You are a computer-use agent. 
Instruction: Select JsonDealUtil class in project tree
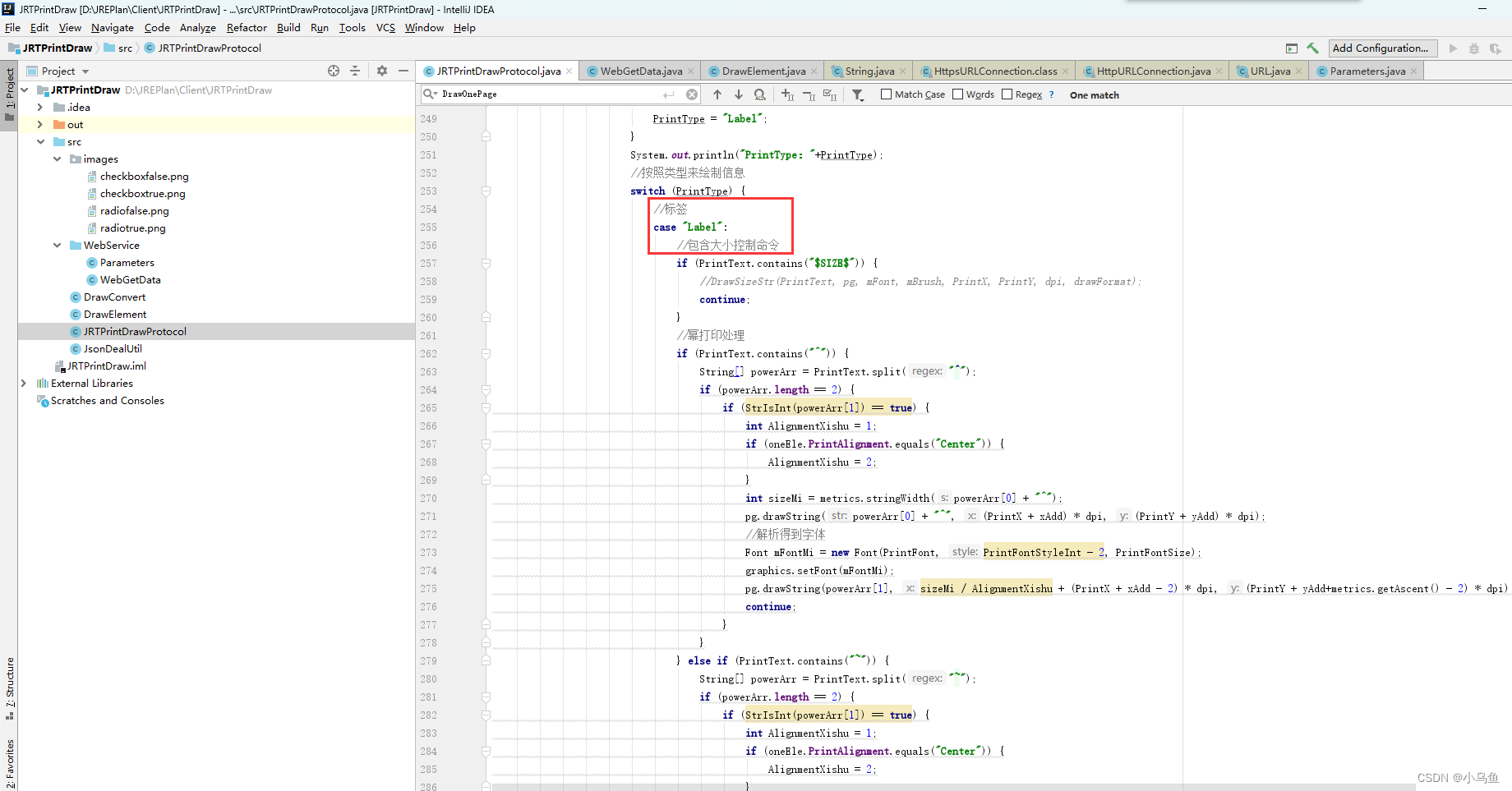[113, 349]
